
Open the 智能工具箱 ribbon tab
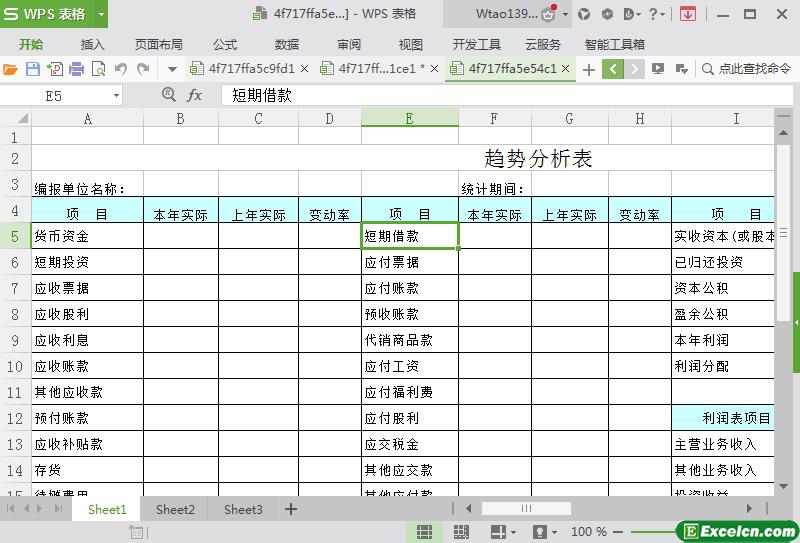coord(615,44)
